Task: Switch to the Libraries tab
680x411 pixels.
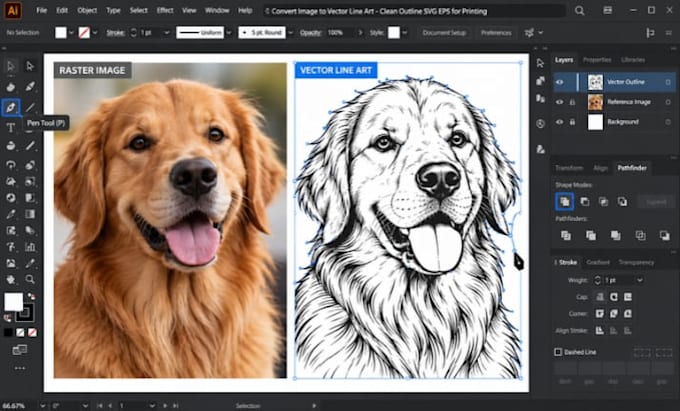Action: (633, 60)
